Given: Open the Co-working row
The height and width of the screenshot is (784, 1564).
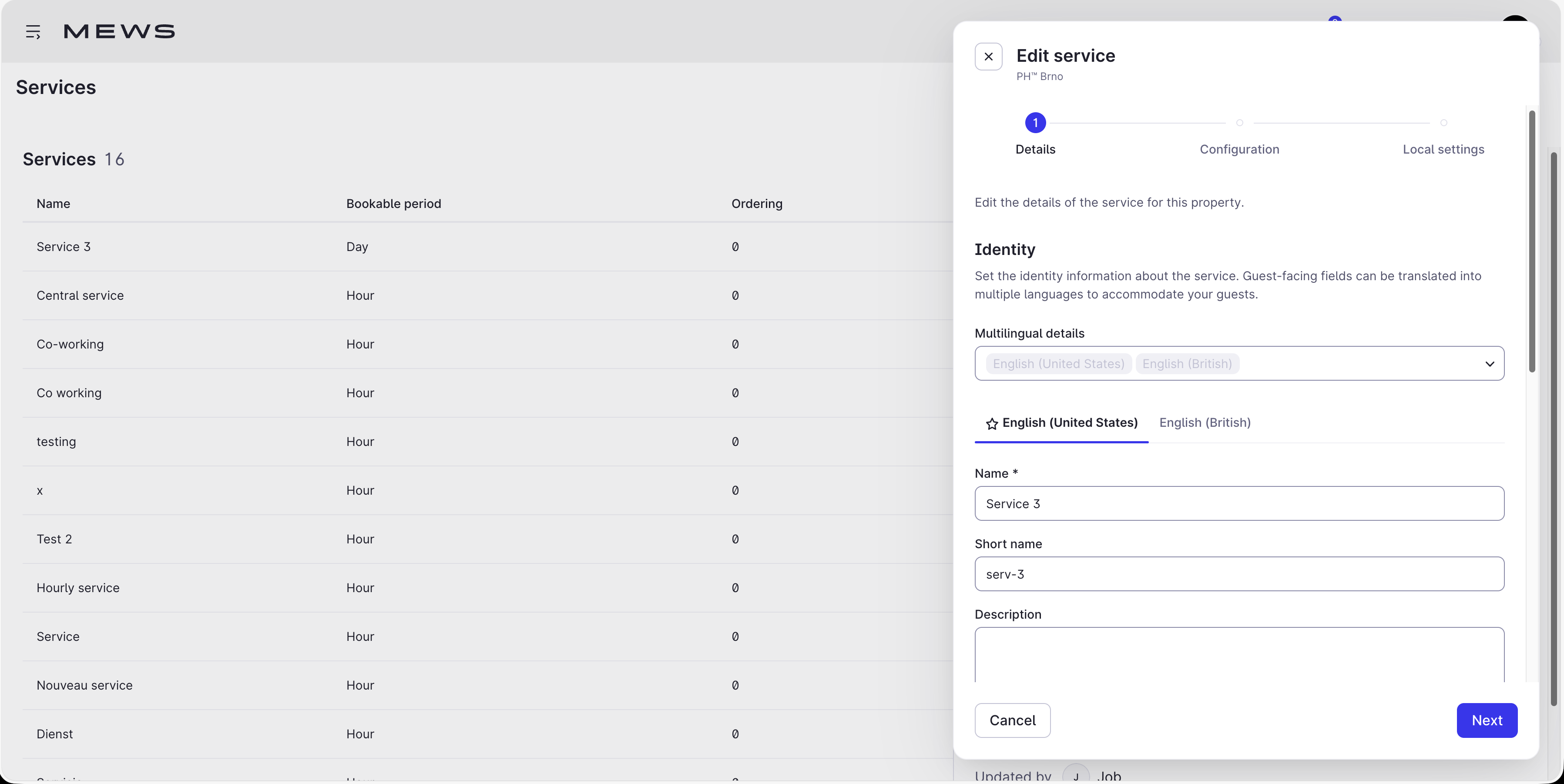Looking at the screenshot, I should (x=487, y=344).
